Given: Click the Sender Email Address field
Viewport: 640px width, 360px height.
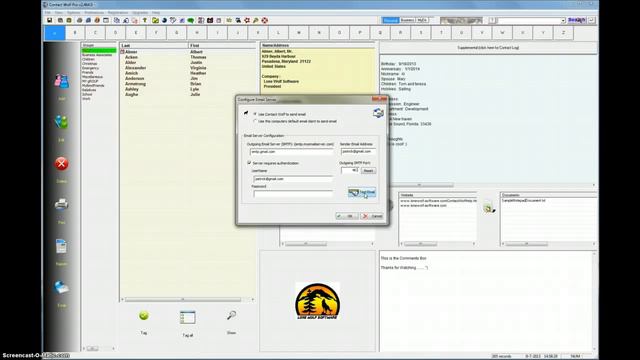Looking at the screenshot, I should tap(358, 151).
